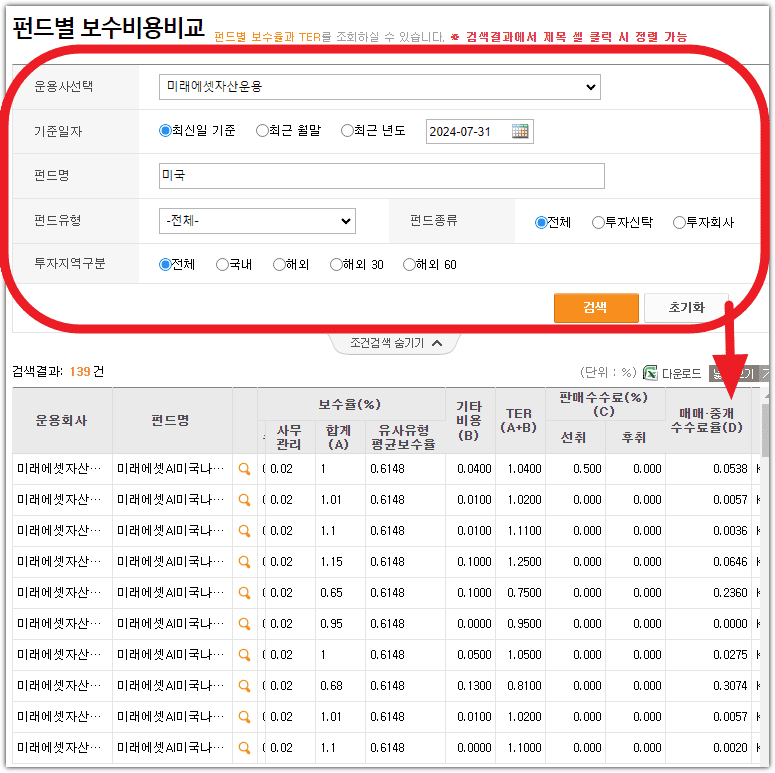Select 해외 60 region radio
This screenshot has width=775, height=773.
tap(409, 264)
